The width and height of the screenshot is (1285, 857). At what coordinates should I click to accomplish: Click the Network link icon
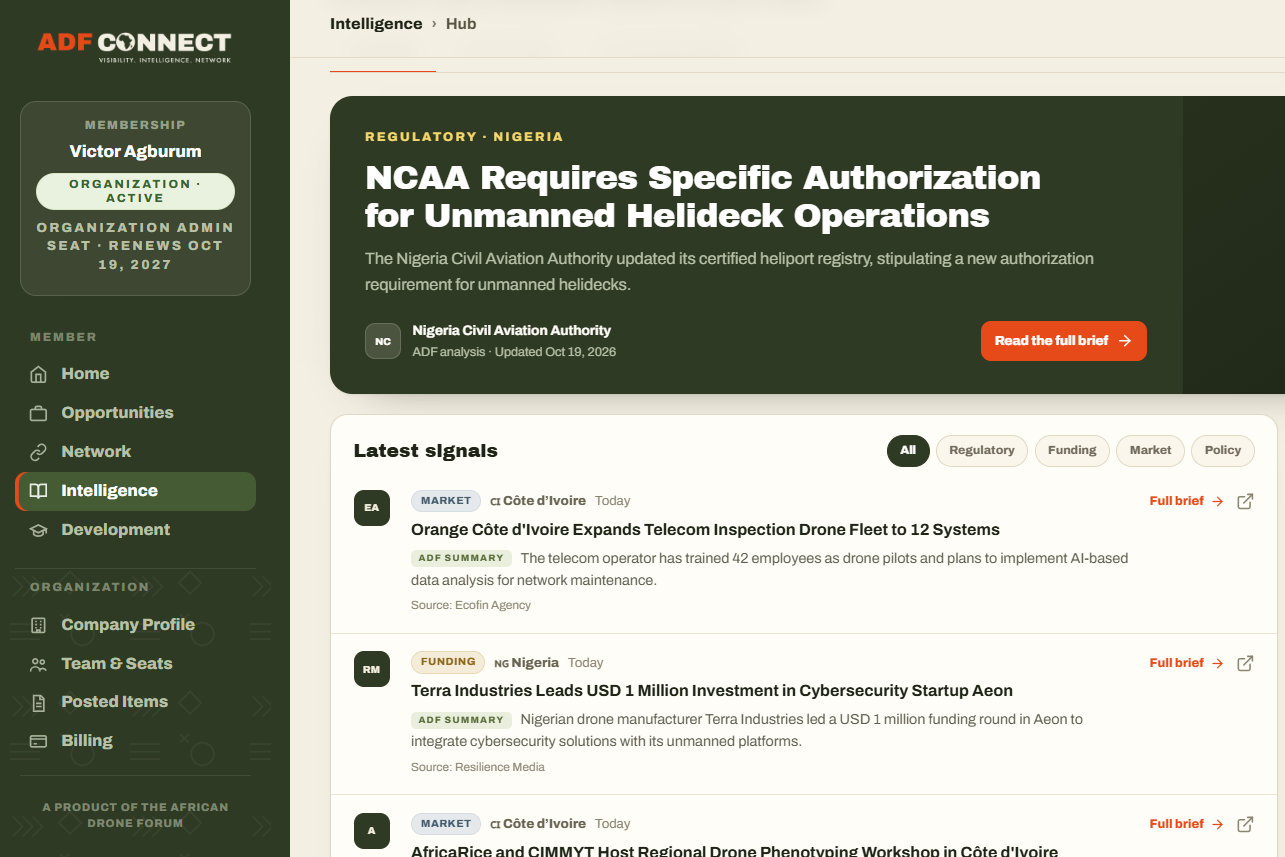click(39, 452)
